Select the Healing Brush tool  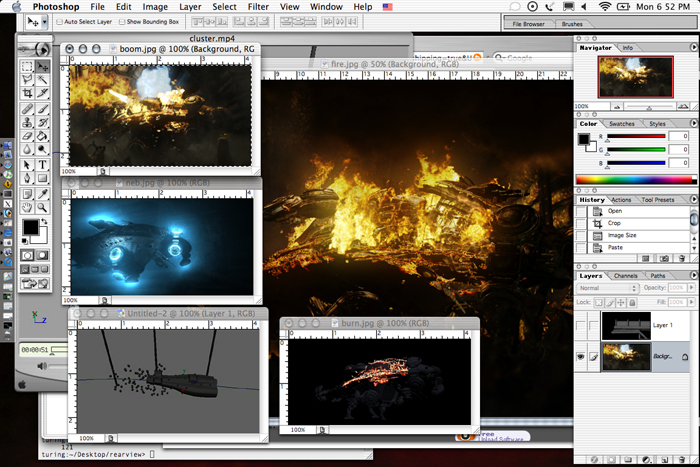[x=27, y=108]
